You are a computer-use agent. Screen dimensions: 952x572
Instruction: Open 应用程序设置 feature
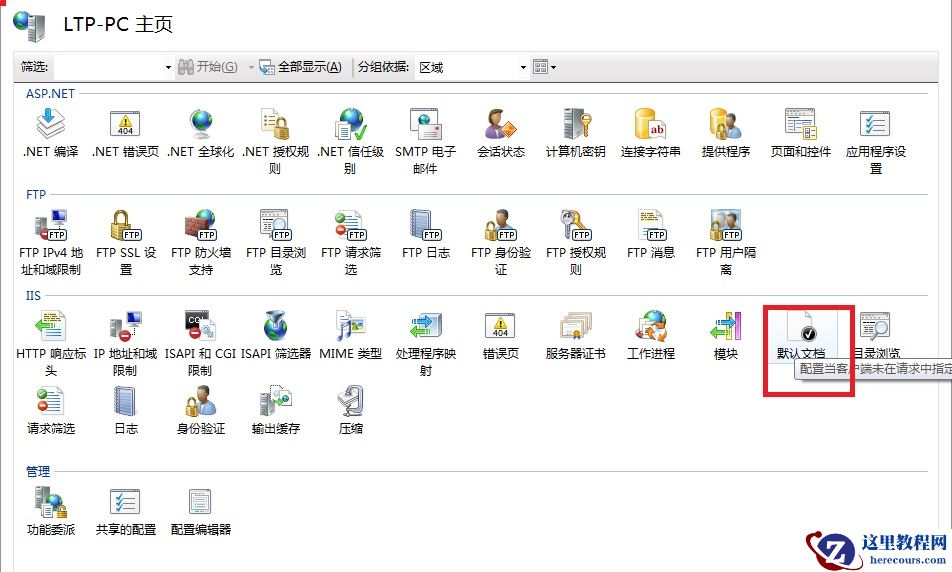[876, 141]
